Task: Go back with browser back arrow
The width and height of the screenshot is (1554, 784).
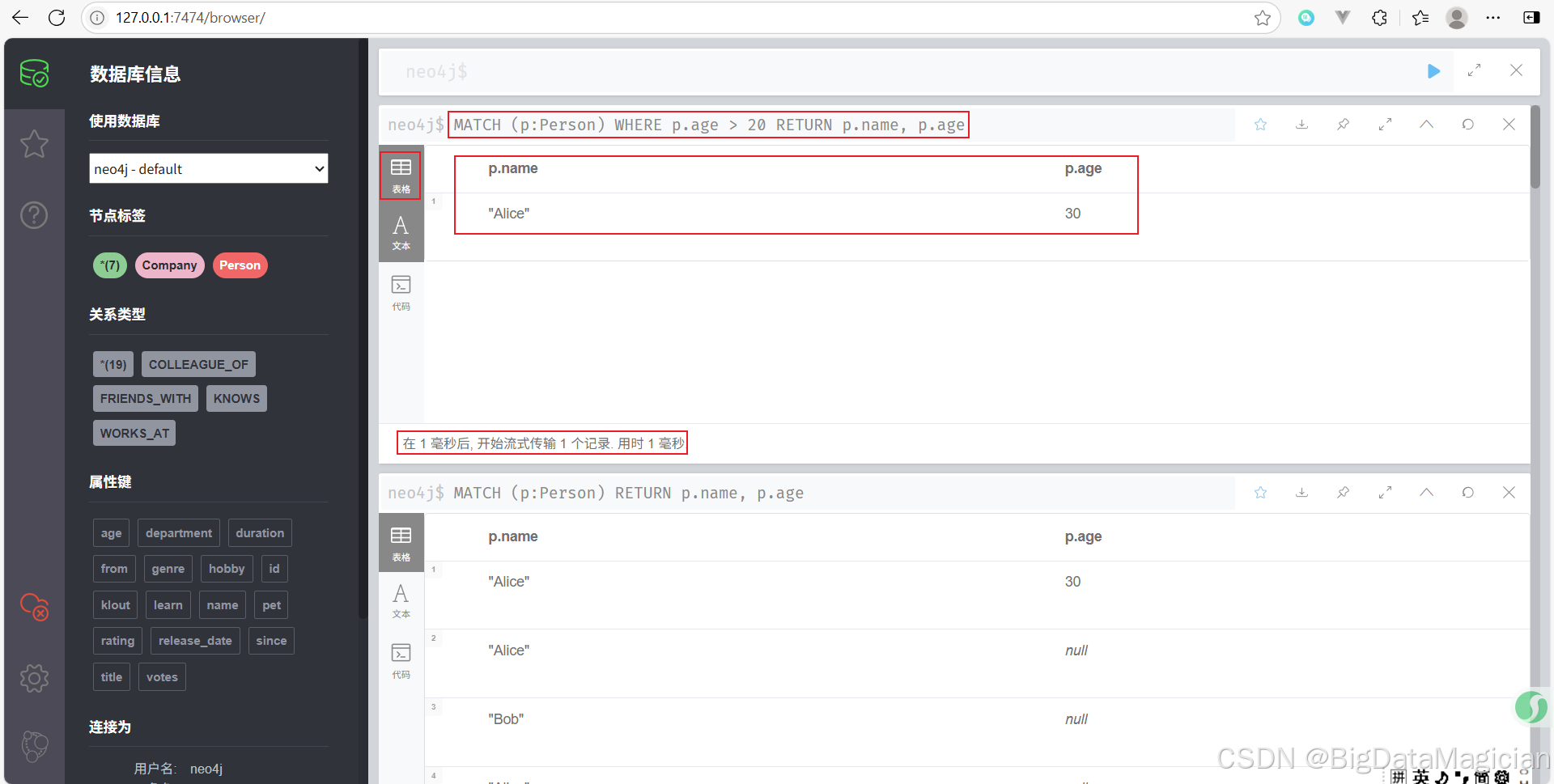Action: [20, 18]
